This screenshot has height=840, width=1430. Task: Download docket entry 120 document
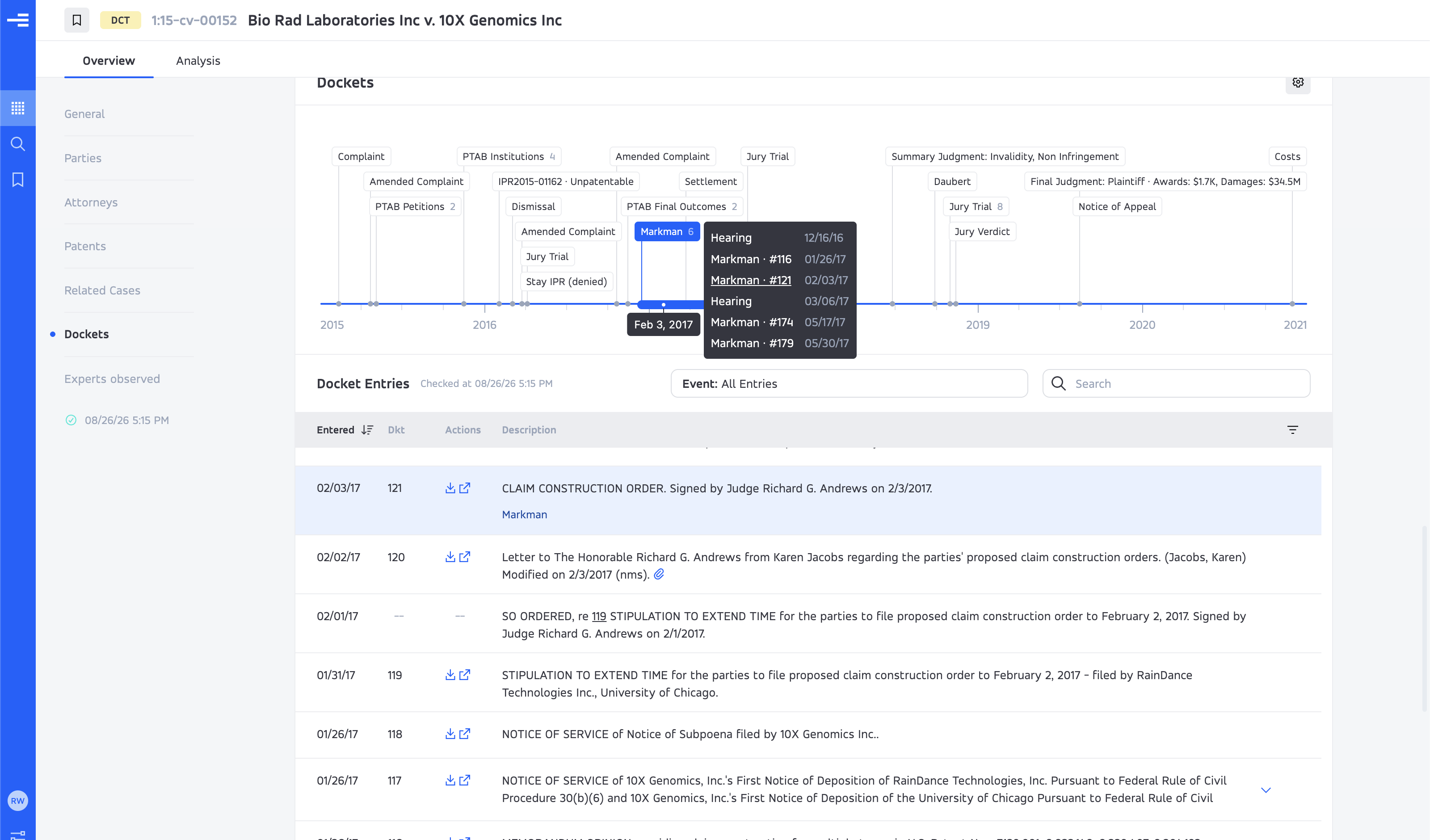point(450,557)
